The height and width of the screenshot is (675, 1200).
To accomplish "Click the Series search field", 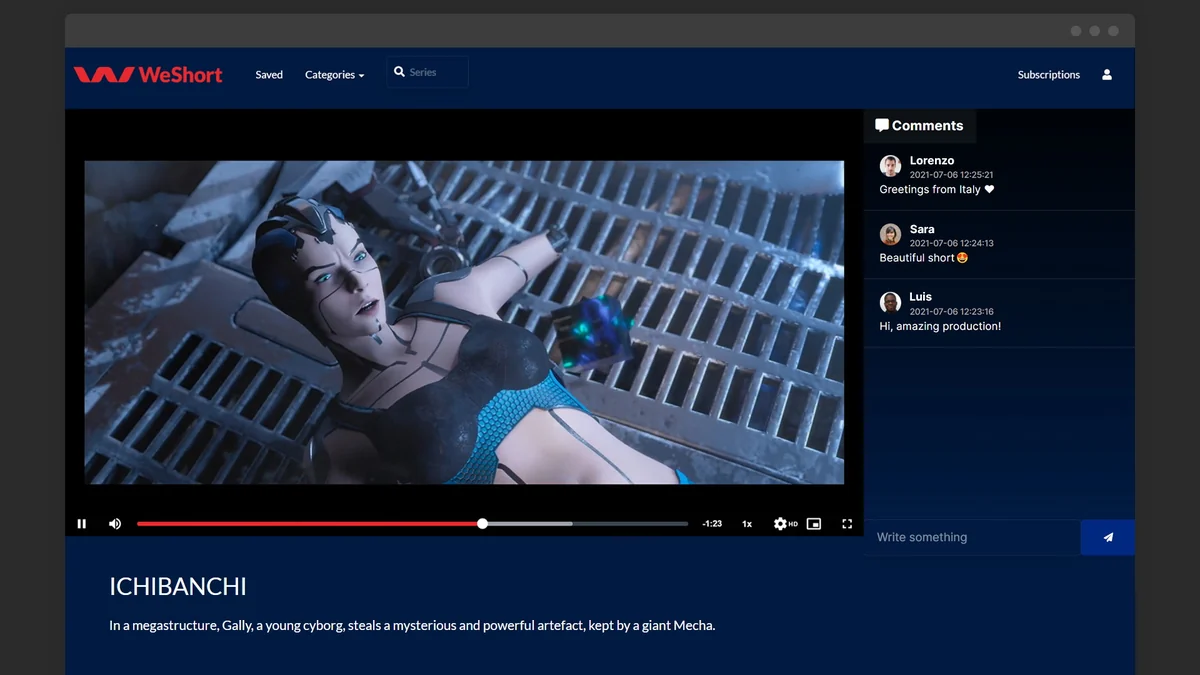I will [x=427, y=72].
